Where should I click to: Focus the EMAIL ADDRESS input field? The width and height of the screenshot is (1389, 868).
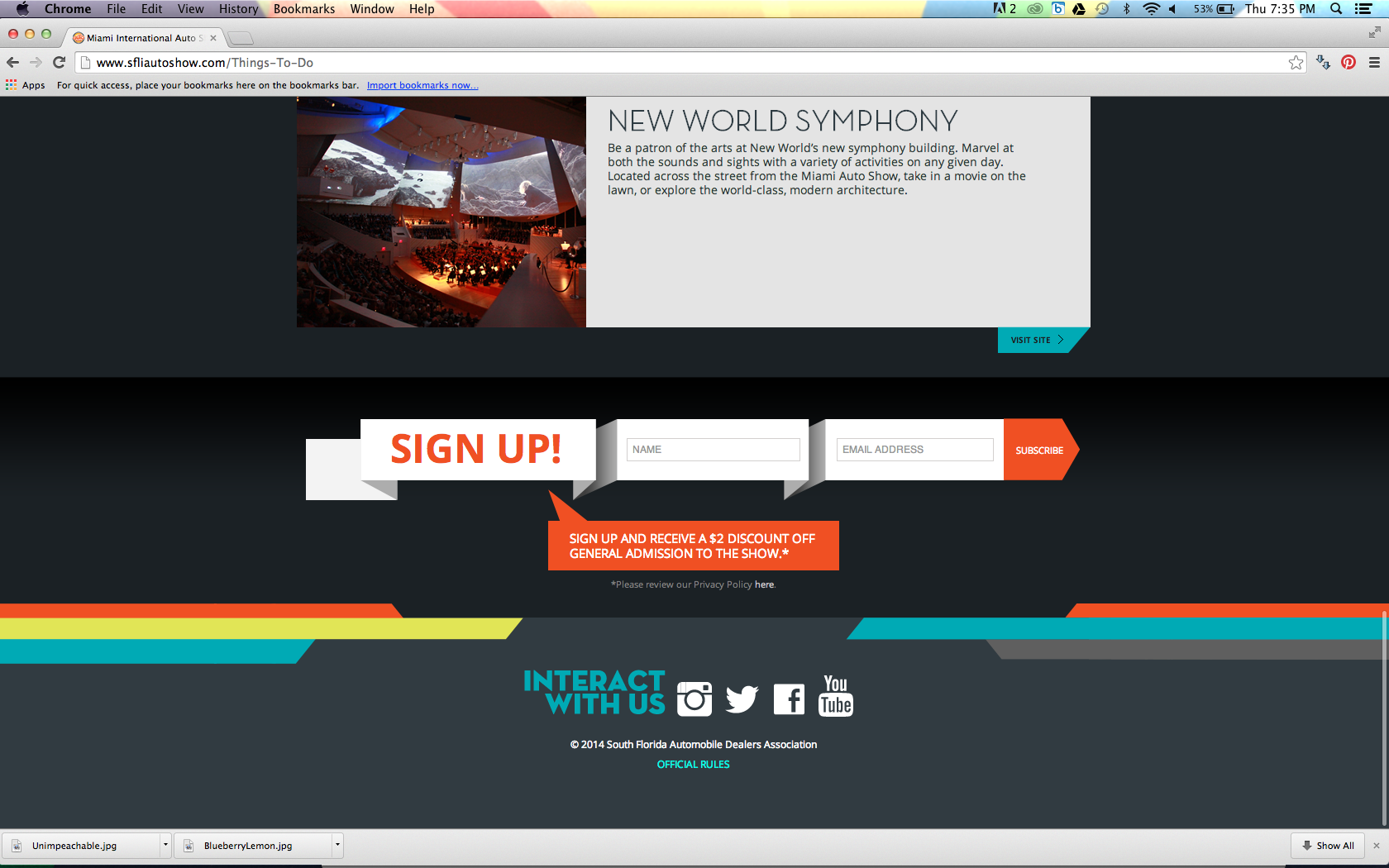point(914,450)
